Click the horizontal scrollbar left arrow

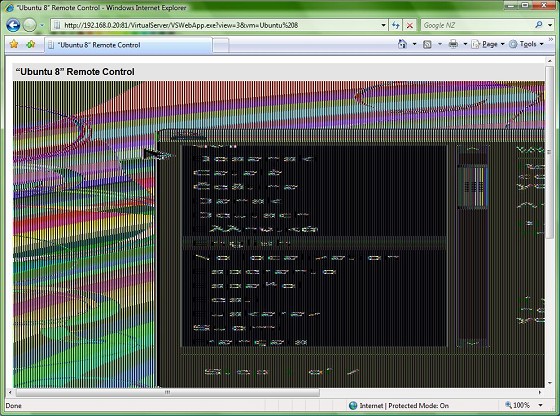click(10, 392)
